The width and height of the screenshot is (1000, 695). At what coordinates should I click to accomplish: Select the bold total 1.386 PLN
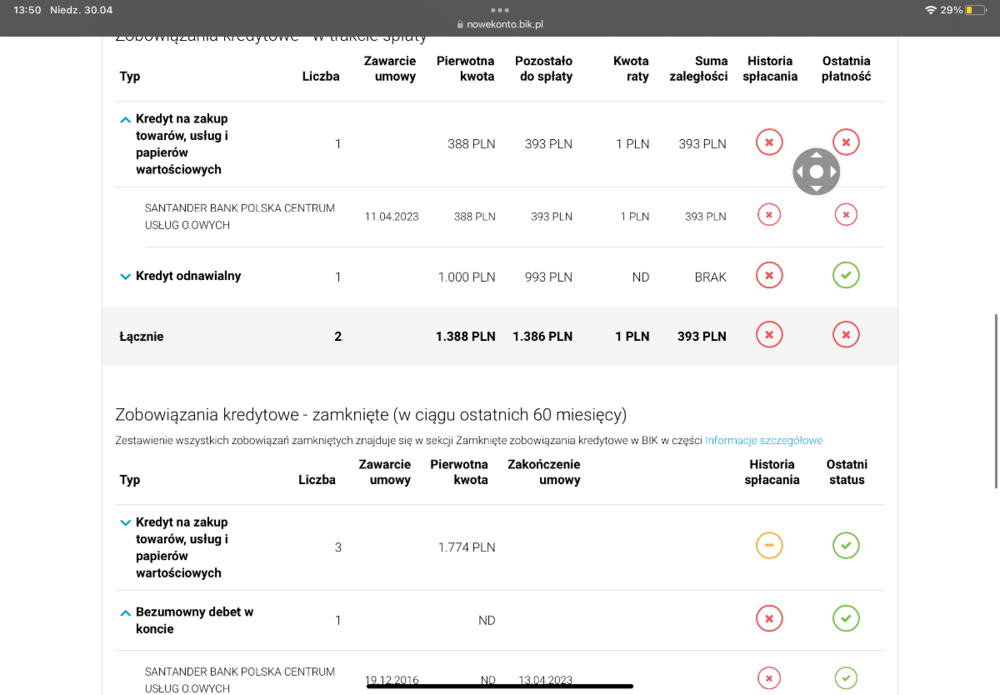click(543, 337)
